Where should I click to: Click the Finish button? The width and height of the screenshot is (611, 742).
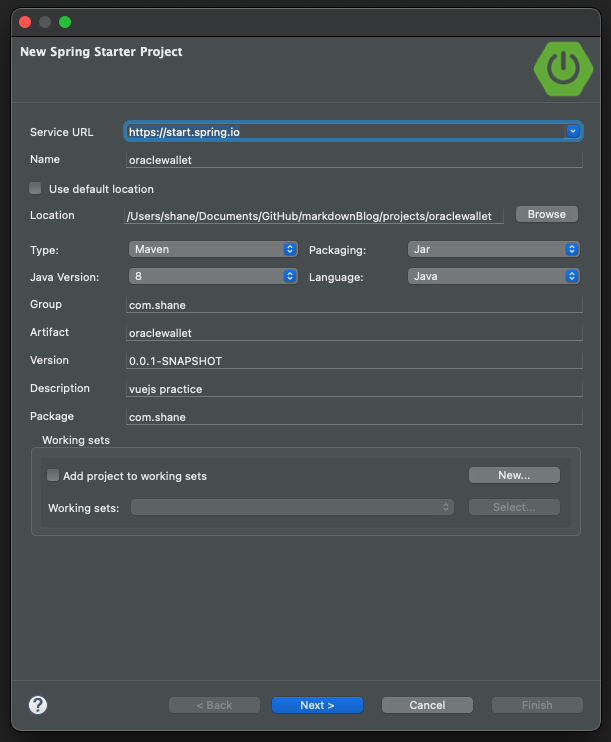point(537,705)
